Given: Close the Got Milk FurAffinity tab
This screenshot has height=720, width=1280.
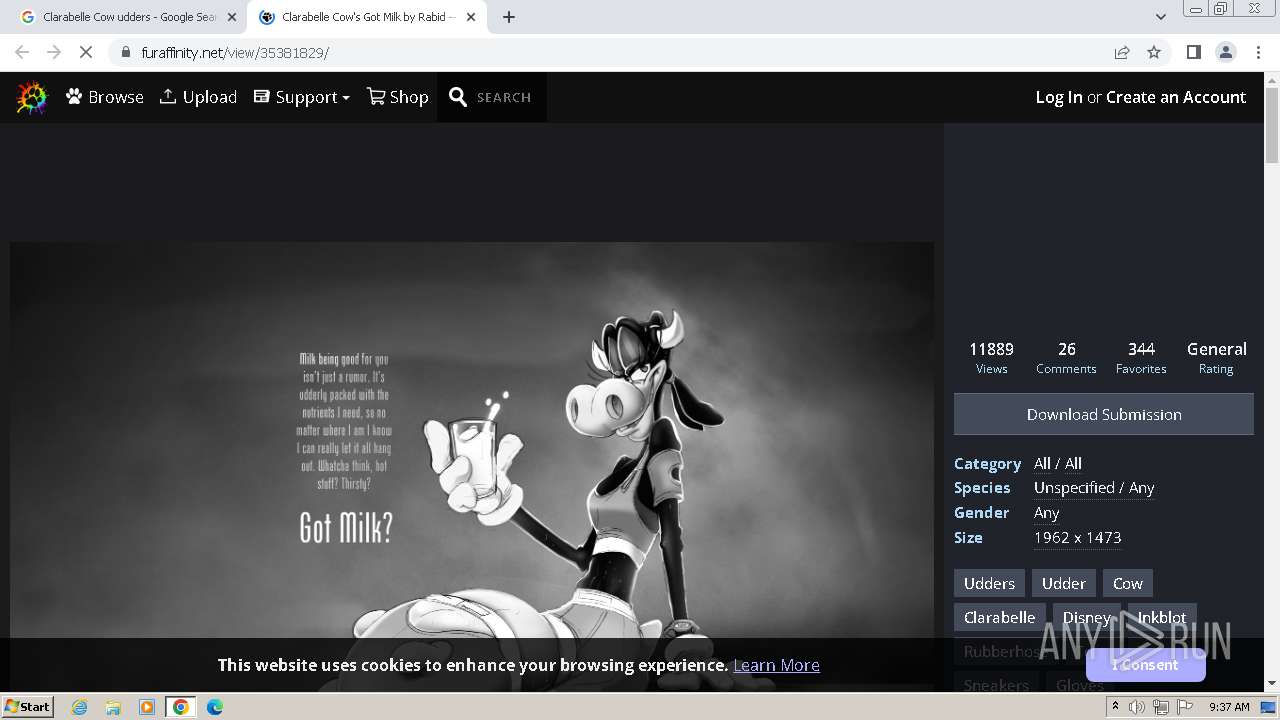Looking at the screenshot, I should pos(471,17).
